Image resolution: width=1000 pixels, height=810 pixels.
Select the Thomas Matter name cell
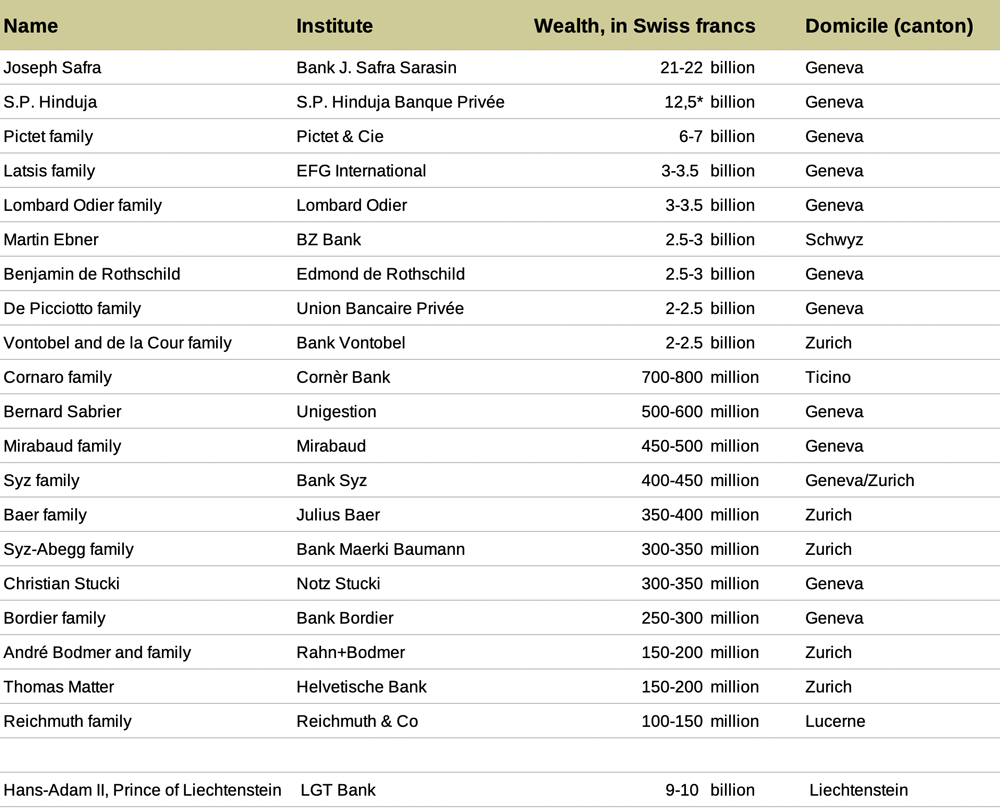(x=59, y=687)
